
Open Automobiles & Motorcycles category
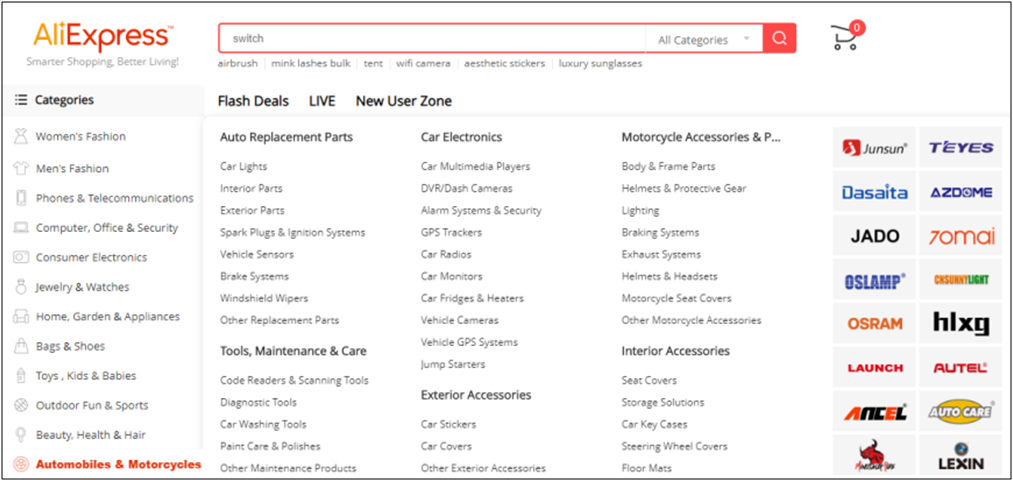tap(118, 464)
